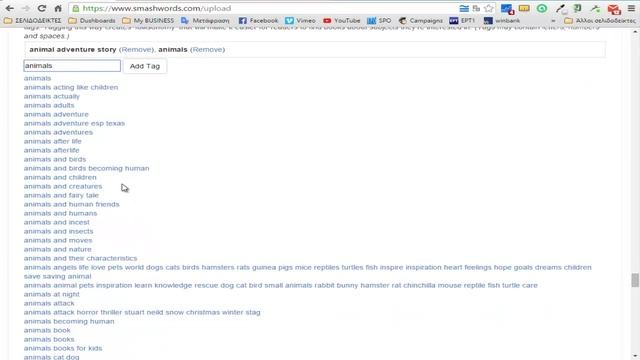Viewport: 640px width, 360px height.
Task: Click the blue chart extension icon
Action: click(x=507, y=9)
